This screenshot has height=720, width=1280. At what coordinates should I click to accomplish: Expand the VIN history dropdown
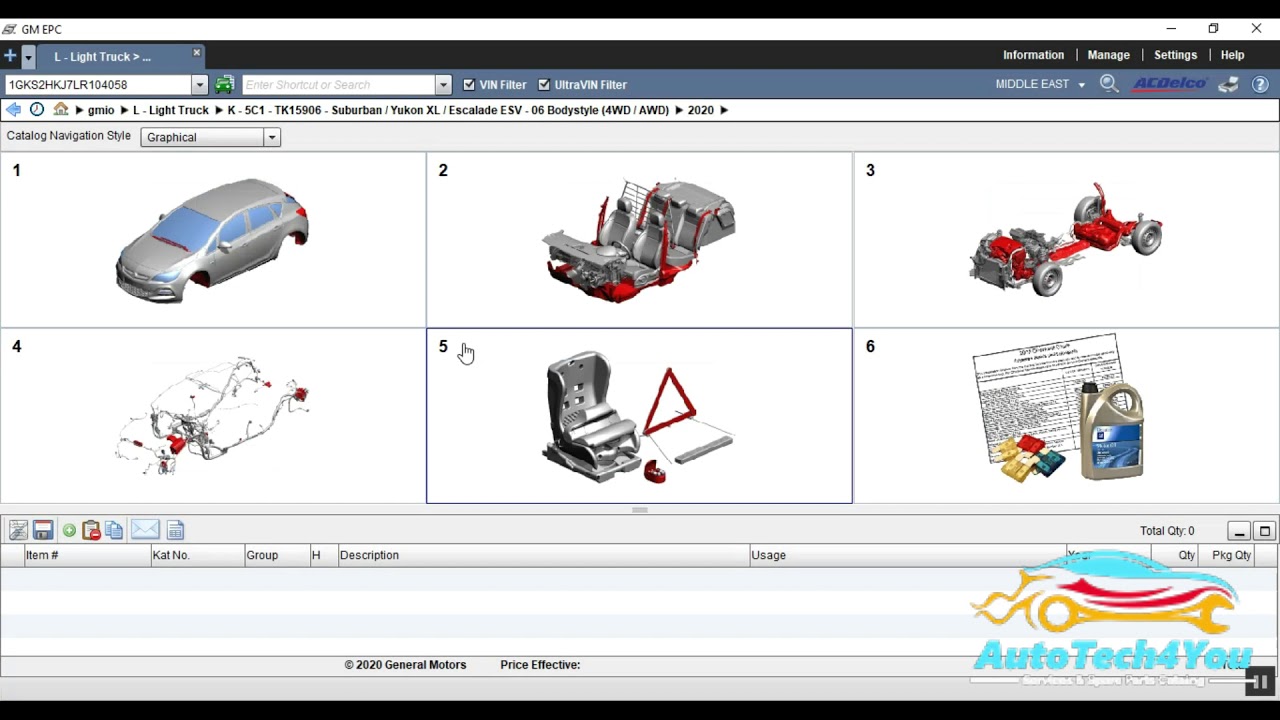coord(199,85)
